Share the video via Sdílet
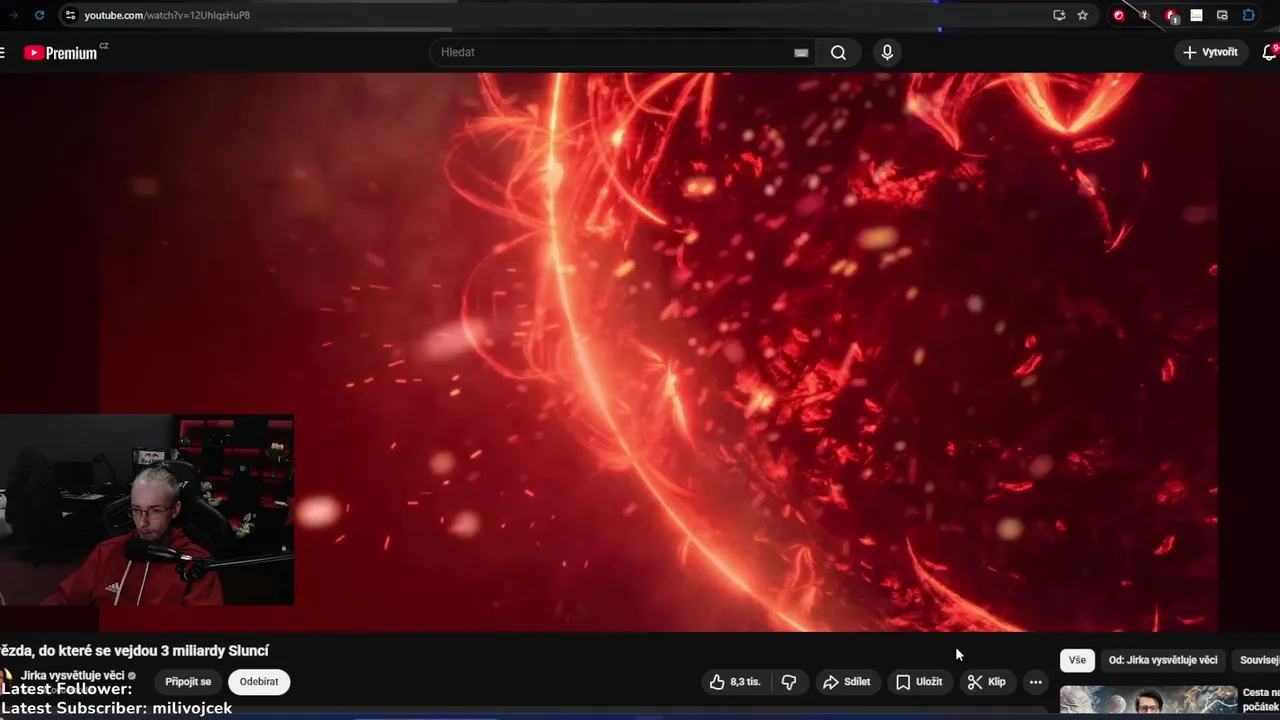Image resolution: width=1280 pixels, height=720 pixels. pos(847,682)
